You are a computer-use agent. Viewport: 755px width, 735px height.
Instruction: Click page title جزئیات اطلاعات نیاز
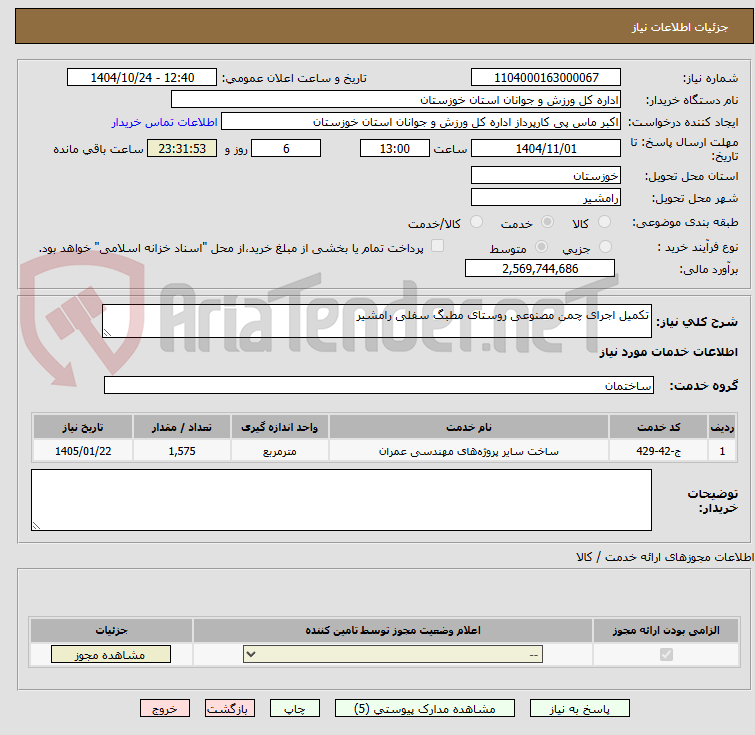click(679, 27)
